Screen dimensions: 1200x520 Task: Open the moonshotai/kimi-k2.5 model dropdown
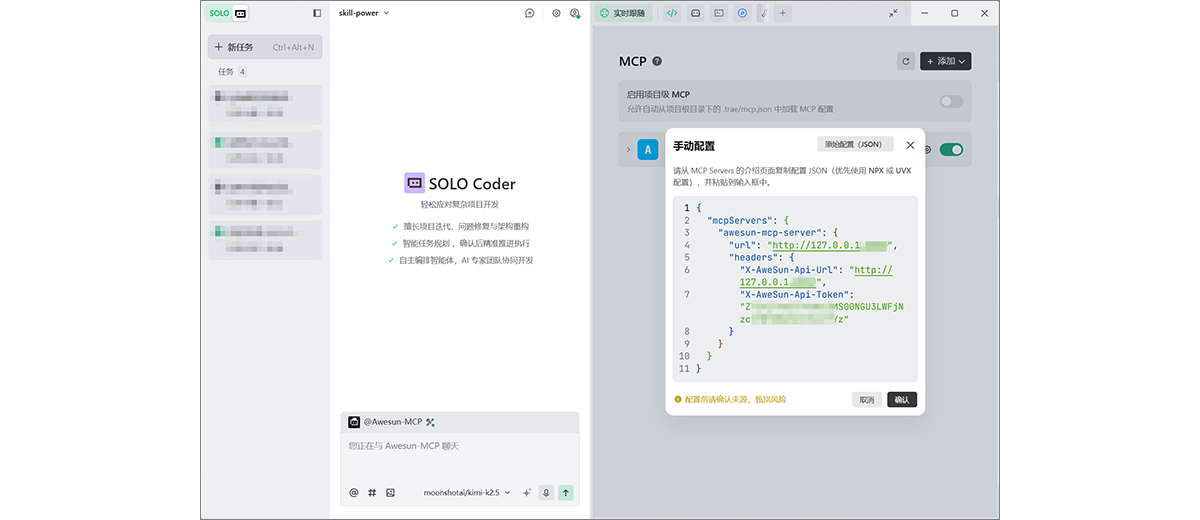pos(466,492)
